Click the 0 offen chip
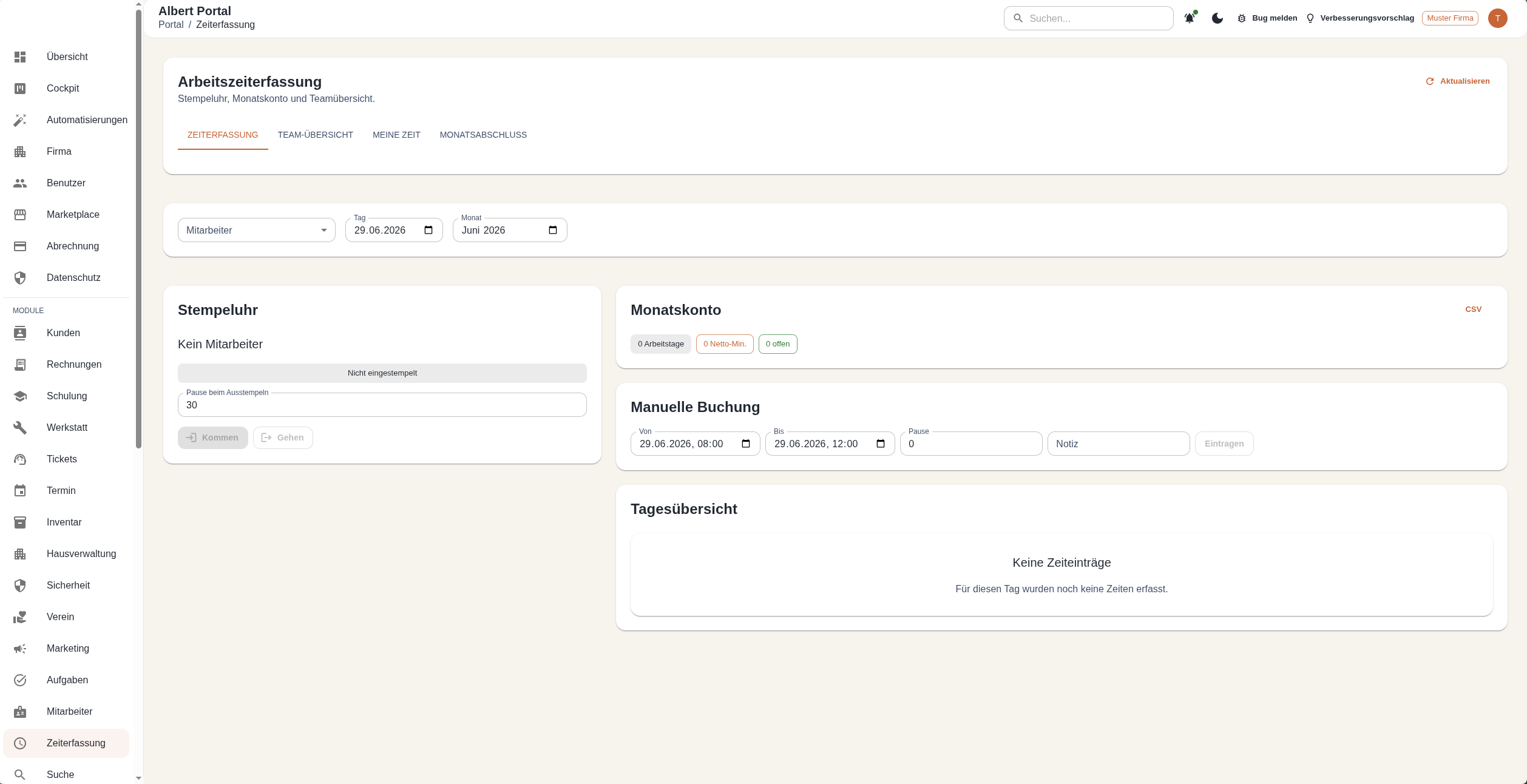1527x784 pixels. coord(778,344)
